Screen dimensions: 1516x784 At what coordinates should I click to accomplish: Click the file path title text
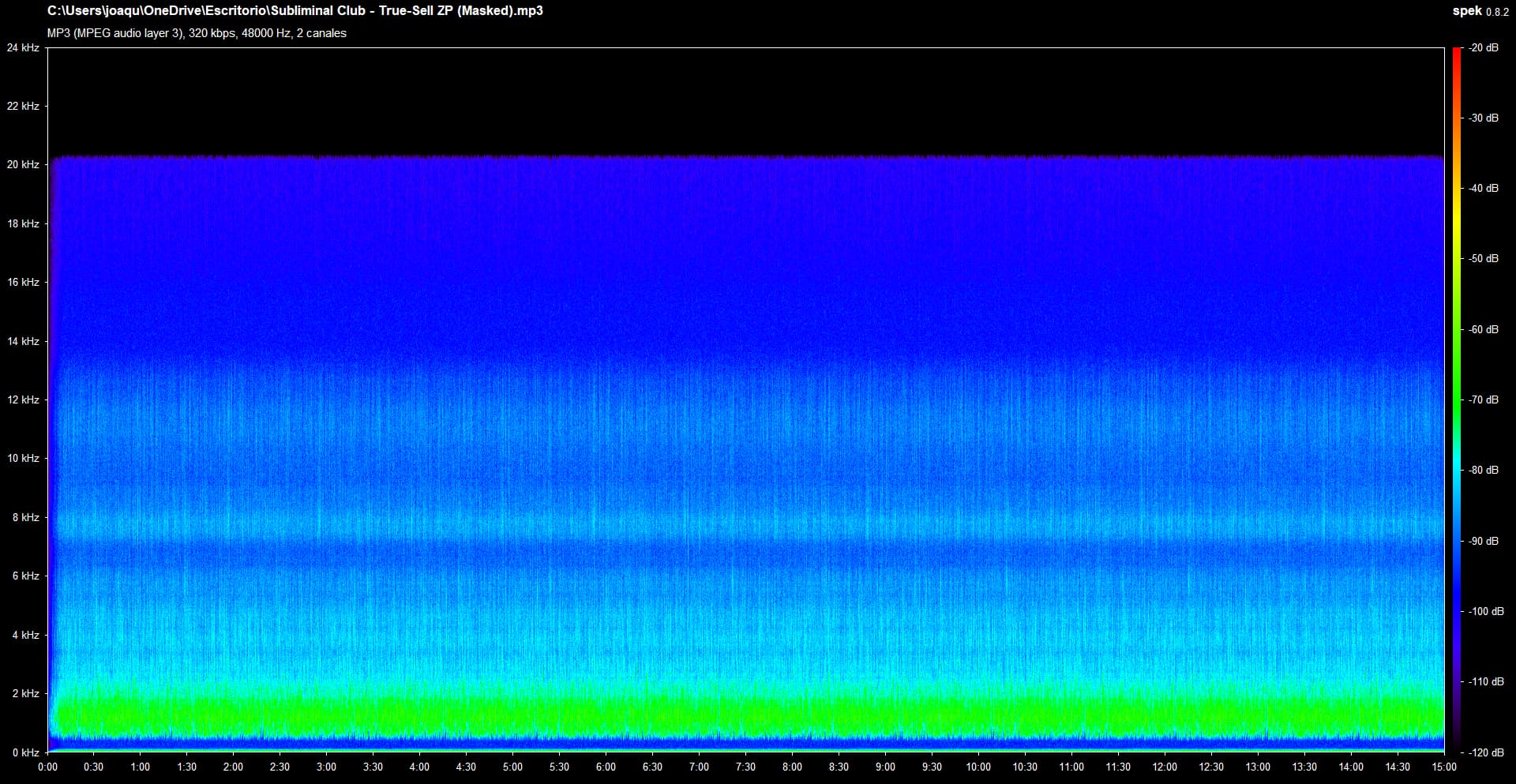pos(295,11)
